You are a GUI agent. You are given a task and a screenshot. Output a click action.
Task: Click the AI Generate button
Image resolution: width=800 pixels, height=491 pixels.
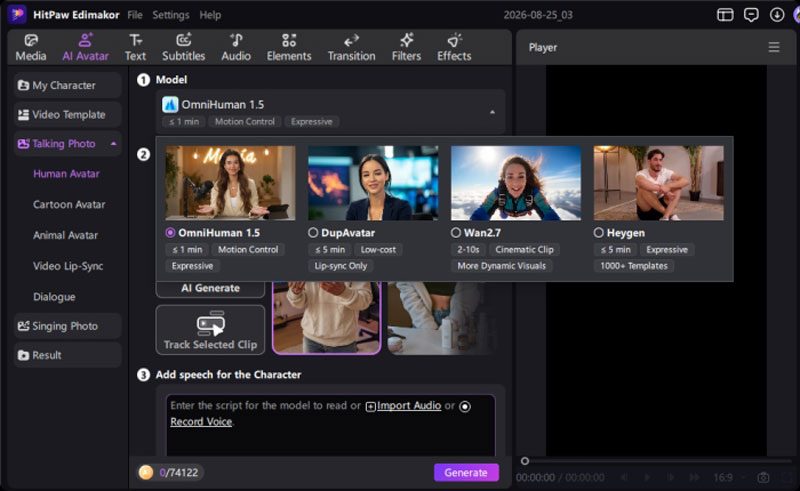pos(210,288)
